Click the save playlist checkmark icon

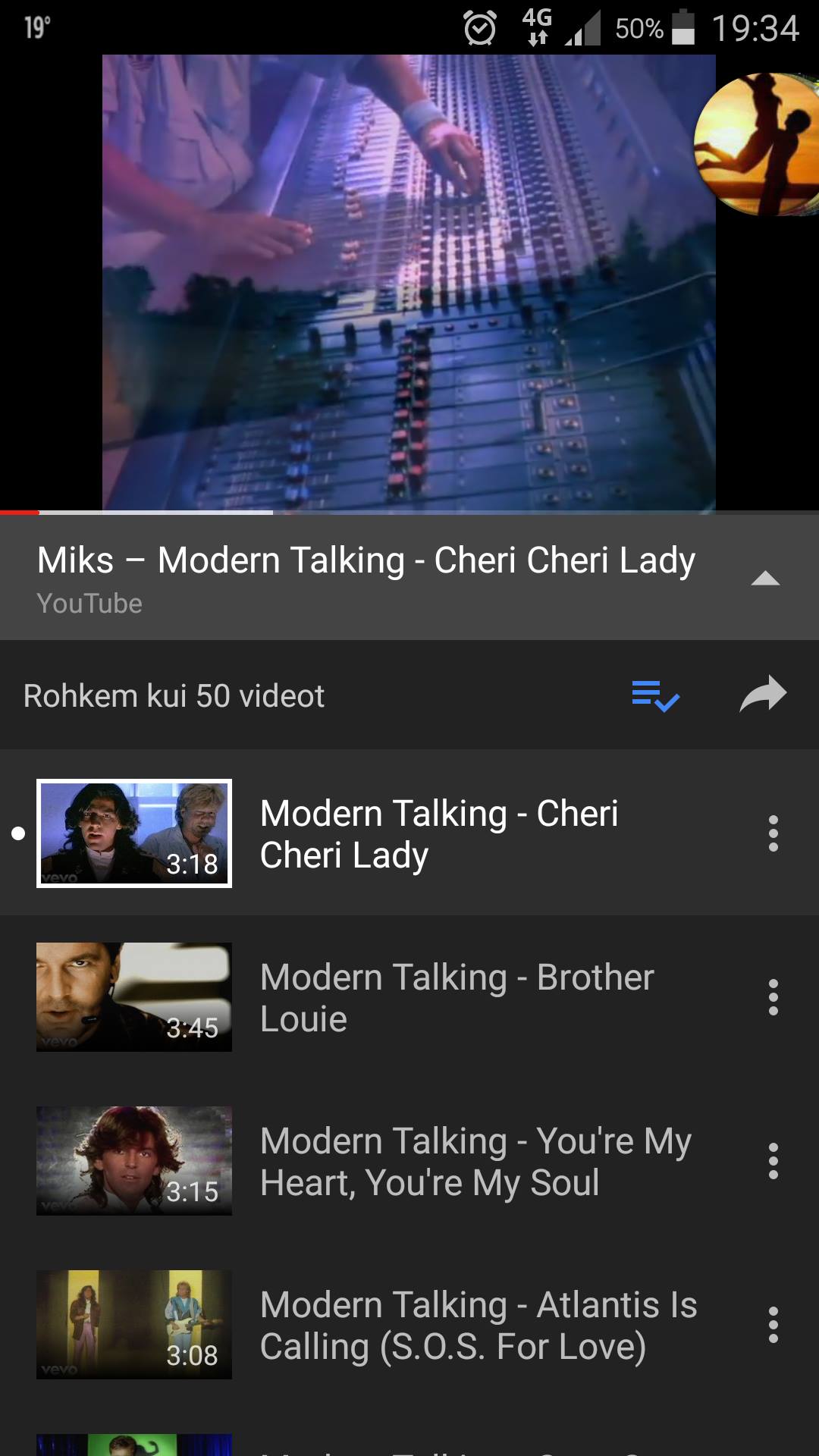click(656, 695)
